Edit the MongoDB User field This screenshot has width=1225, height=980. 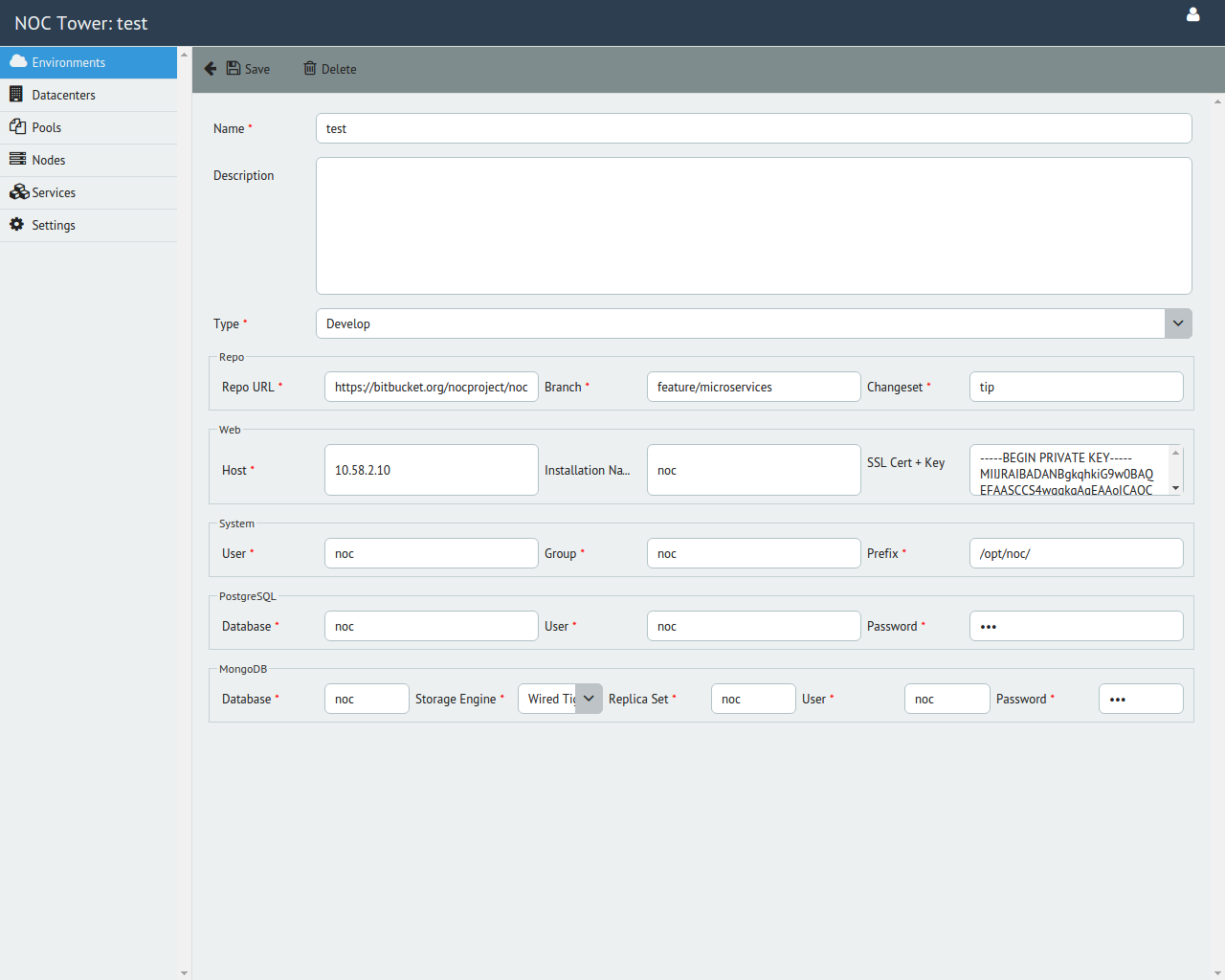(x=947, y=699)
